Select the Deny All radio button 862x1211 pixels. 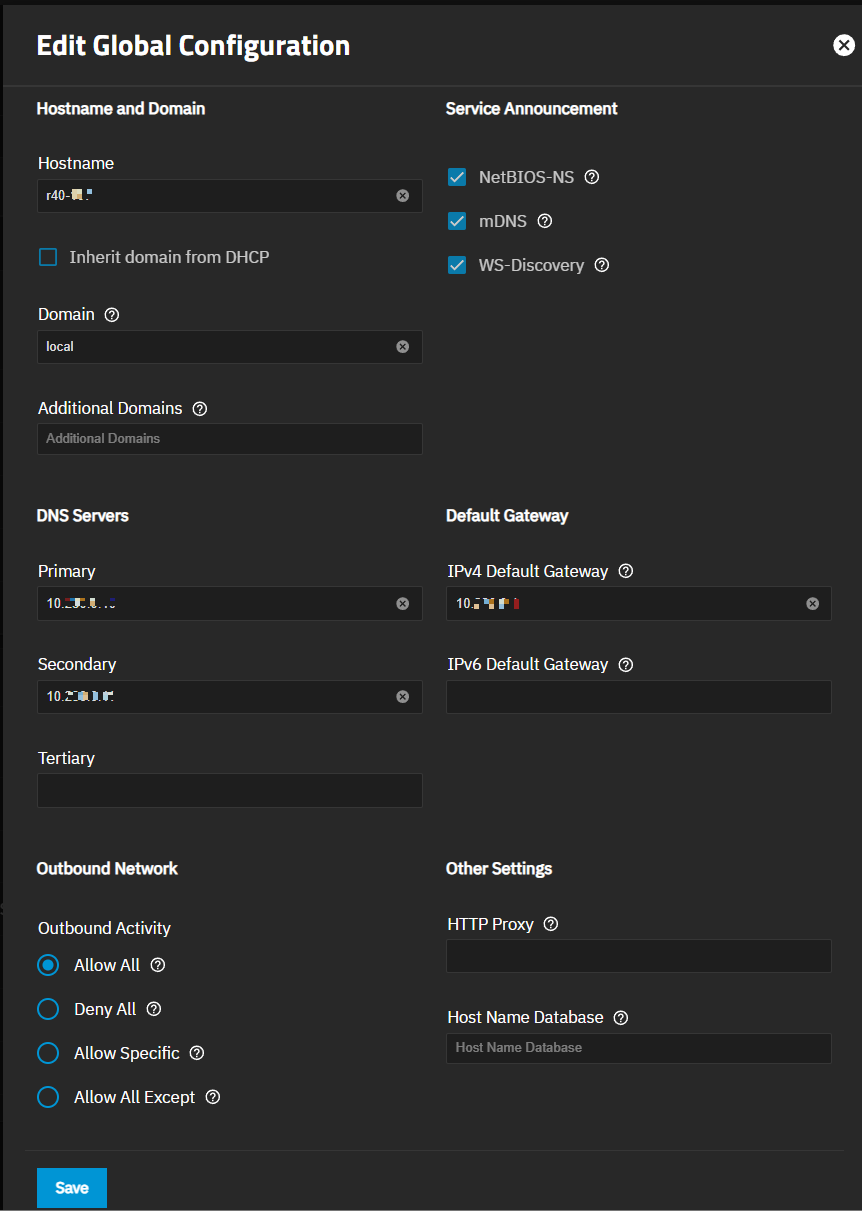click(48, 1009)
